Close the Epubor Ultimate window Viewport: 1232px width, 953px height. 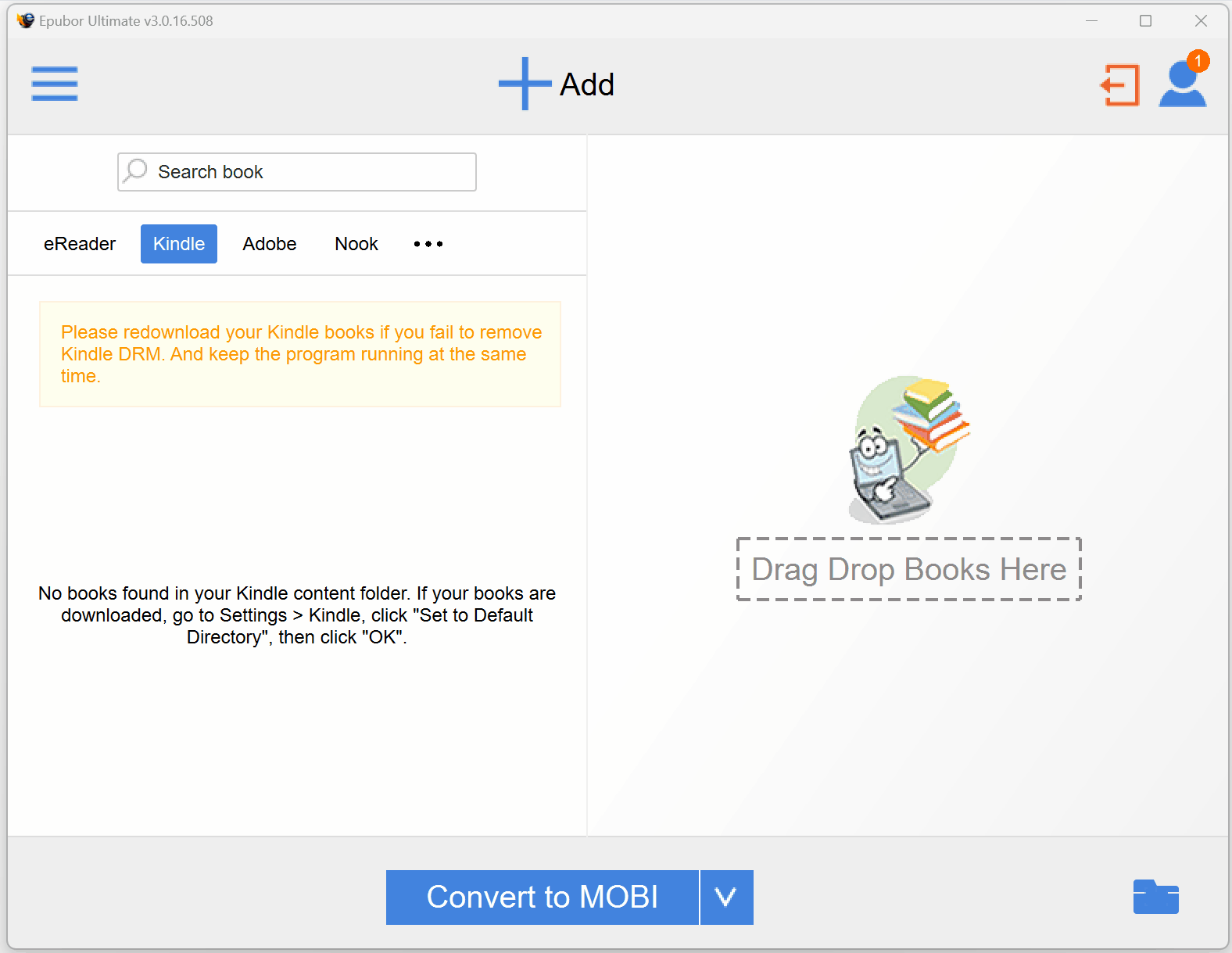[x=1201, y=20]
